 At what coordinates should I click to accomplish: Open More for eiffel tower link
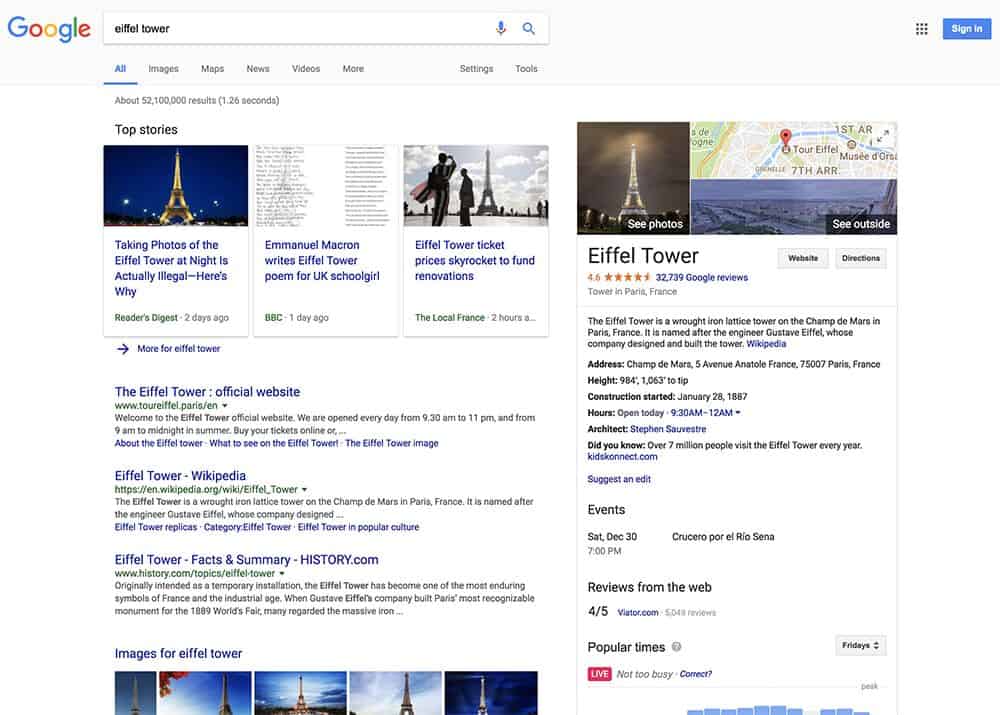click(179, 349)
